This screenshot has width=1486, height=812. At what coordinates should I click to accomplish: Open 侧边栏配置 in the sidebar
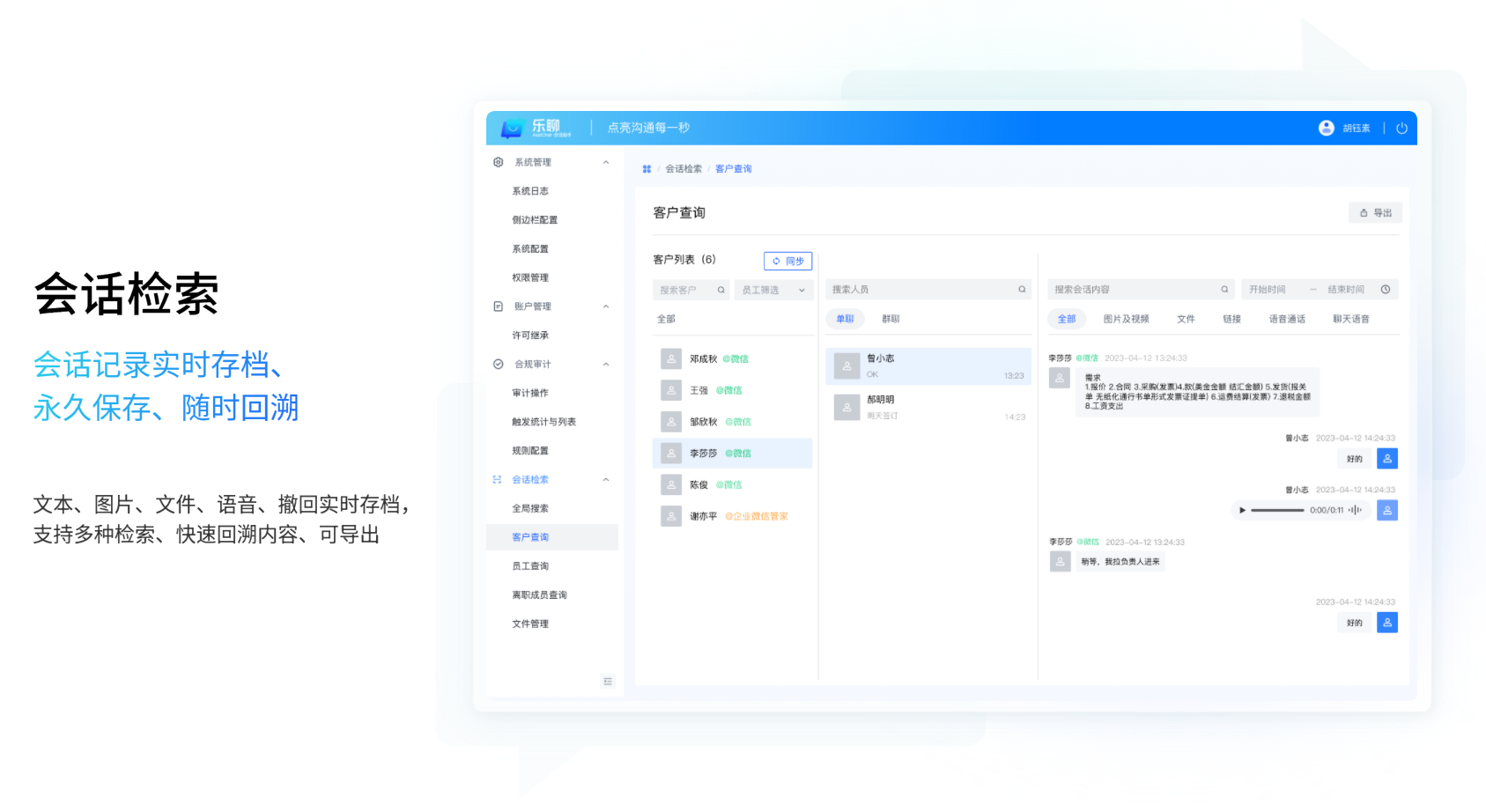535,220
